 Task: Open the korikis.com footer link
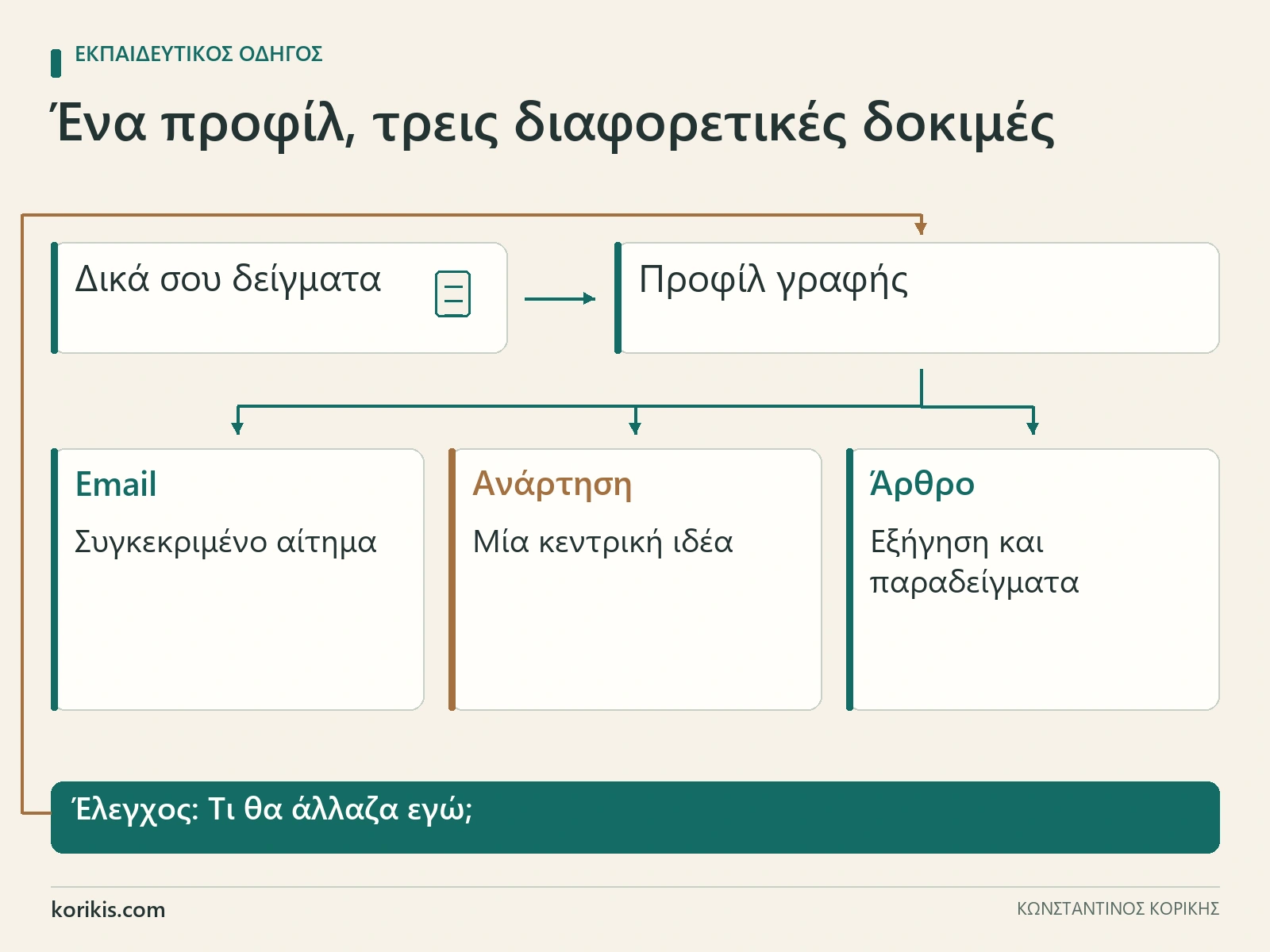click(x=108, y=909)
